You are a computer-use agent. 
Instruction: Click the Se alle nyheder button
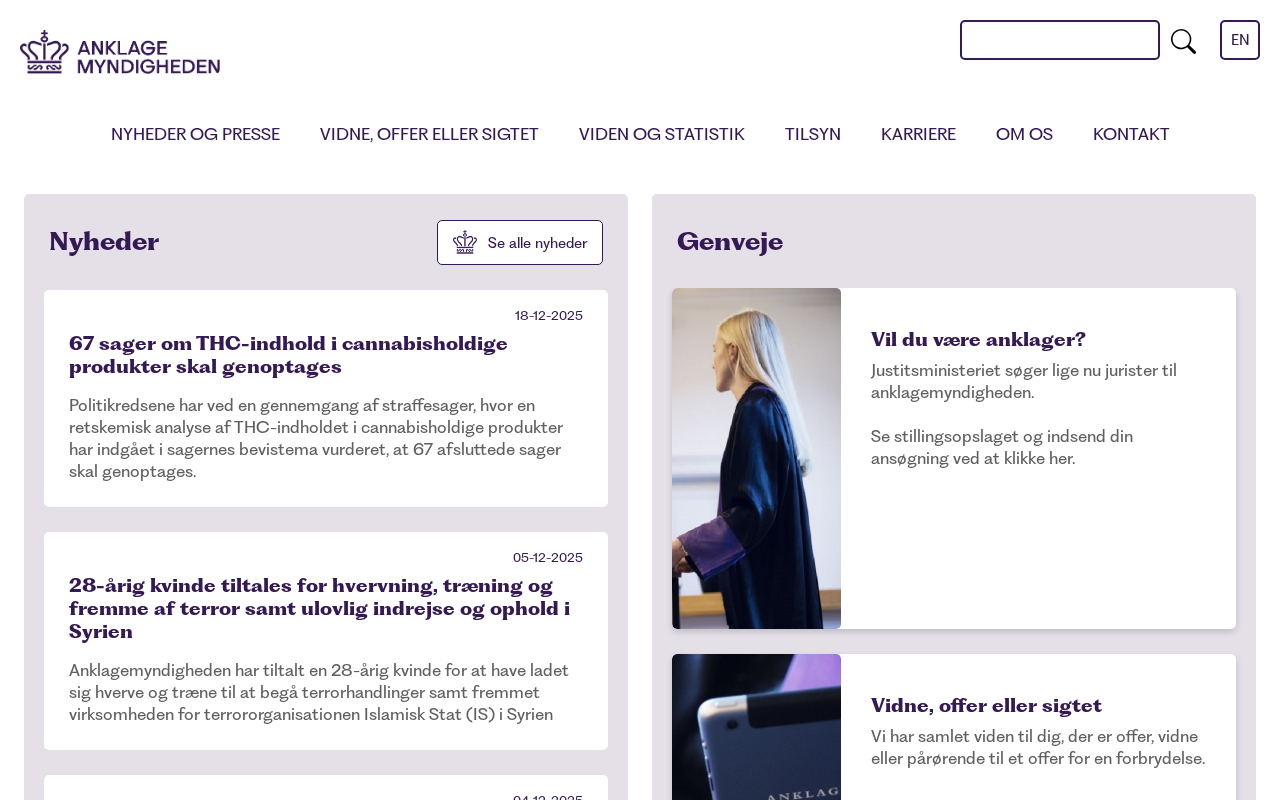click(520, 242)
